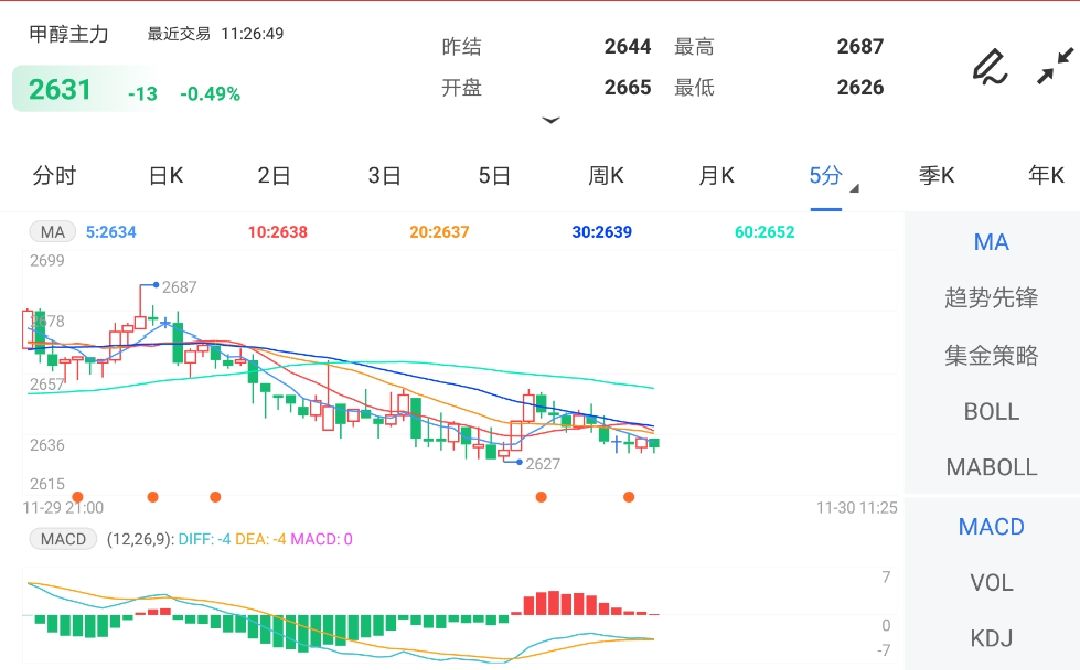
Task: Select the 5日 chart tab
Action: tap(495, 176)
